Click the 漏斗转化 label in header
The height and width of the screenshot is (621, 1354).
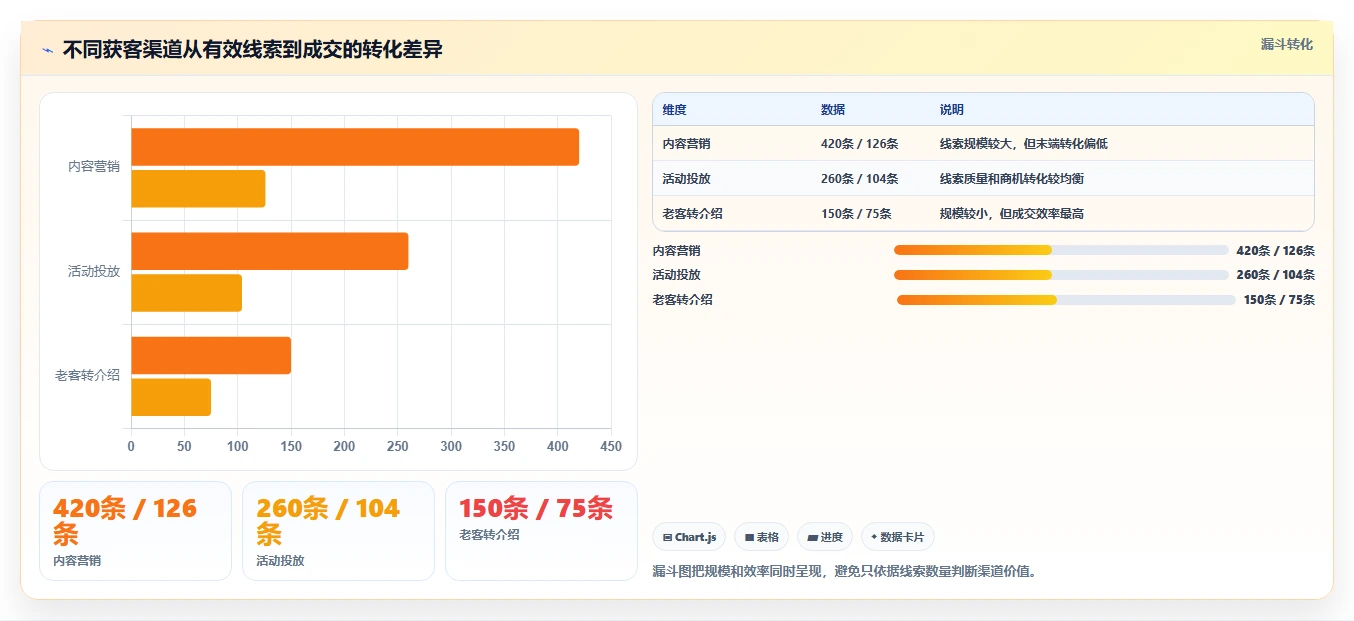[x=1286, y=44]
